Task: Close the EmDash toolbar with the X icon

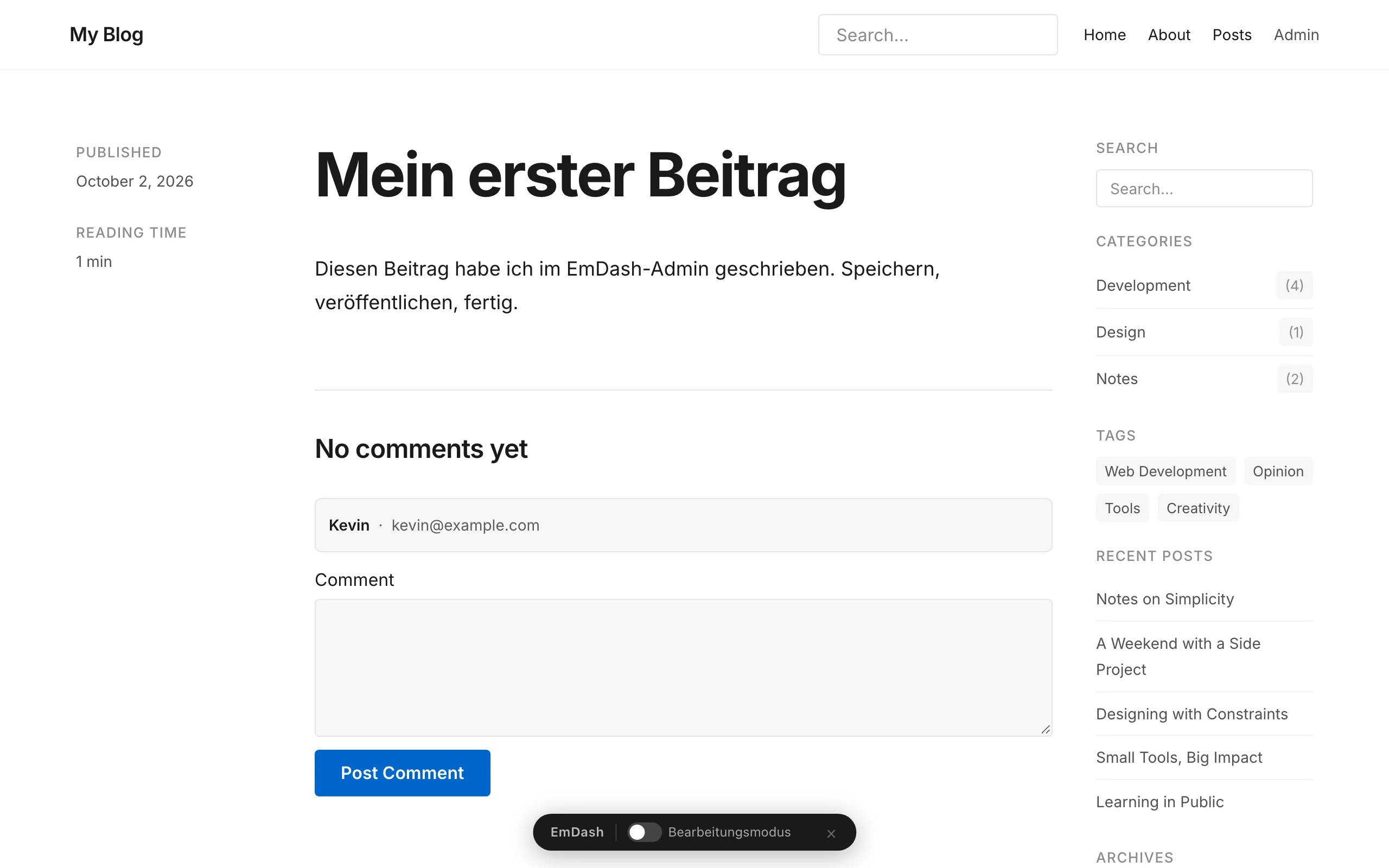Action: pos(831,833)
